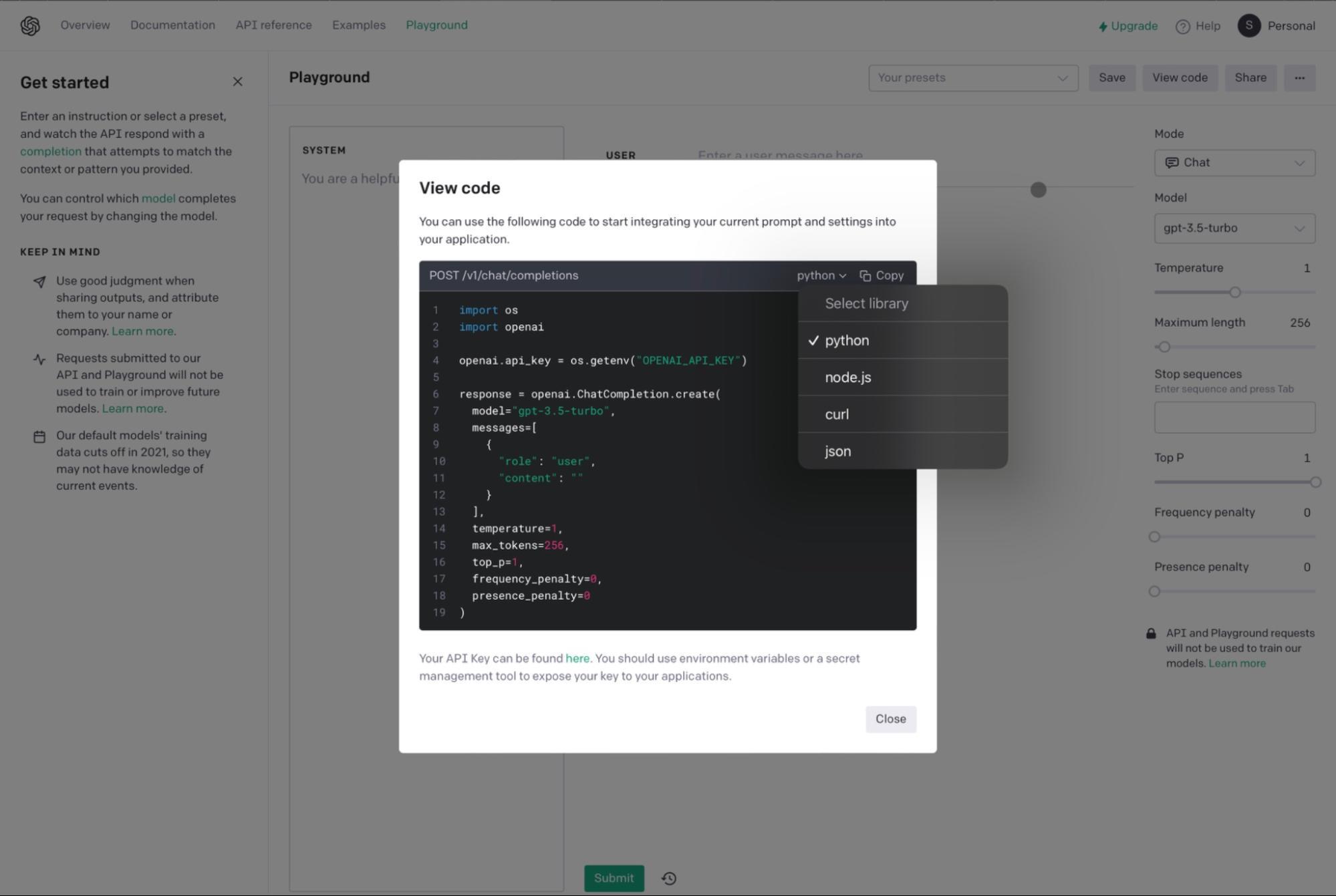Click Learn more after 'models.' in sidebar

click(x=132, y=408)
